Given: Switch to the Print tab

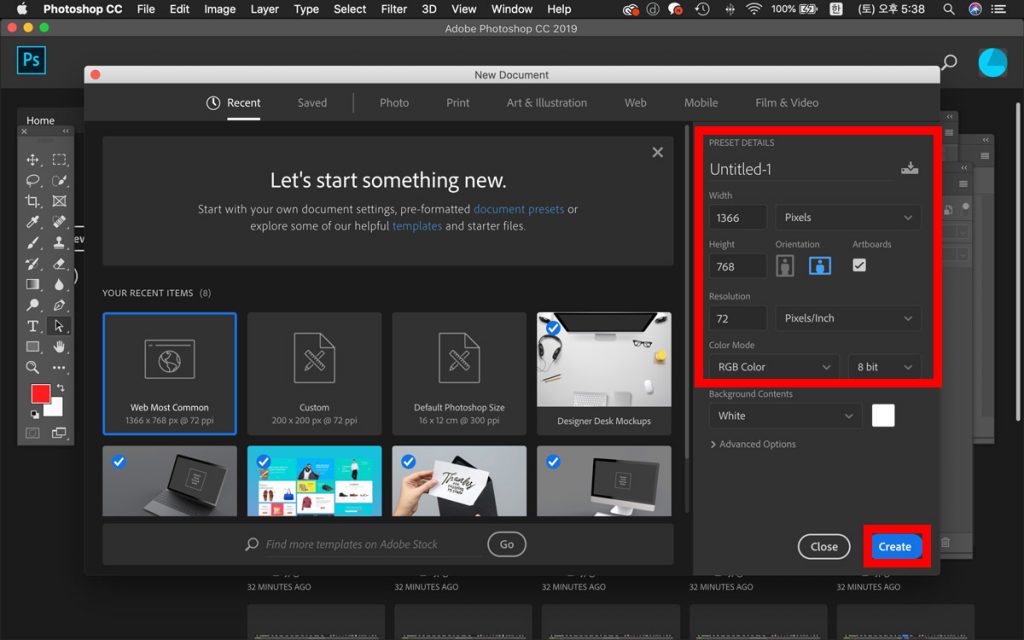Looking at the screenshot, I should [x=458, y=103].
